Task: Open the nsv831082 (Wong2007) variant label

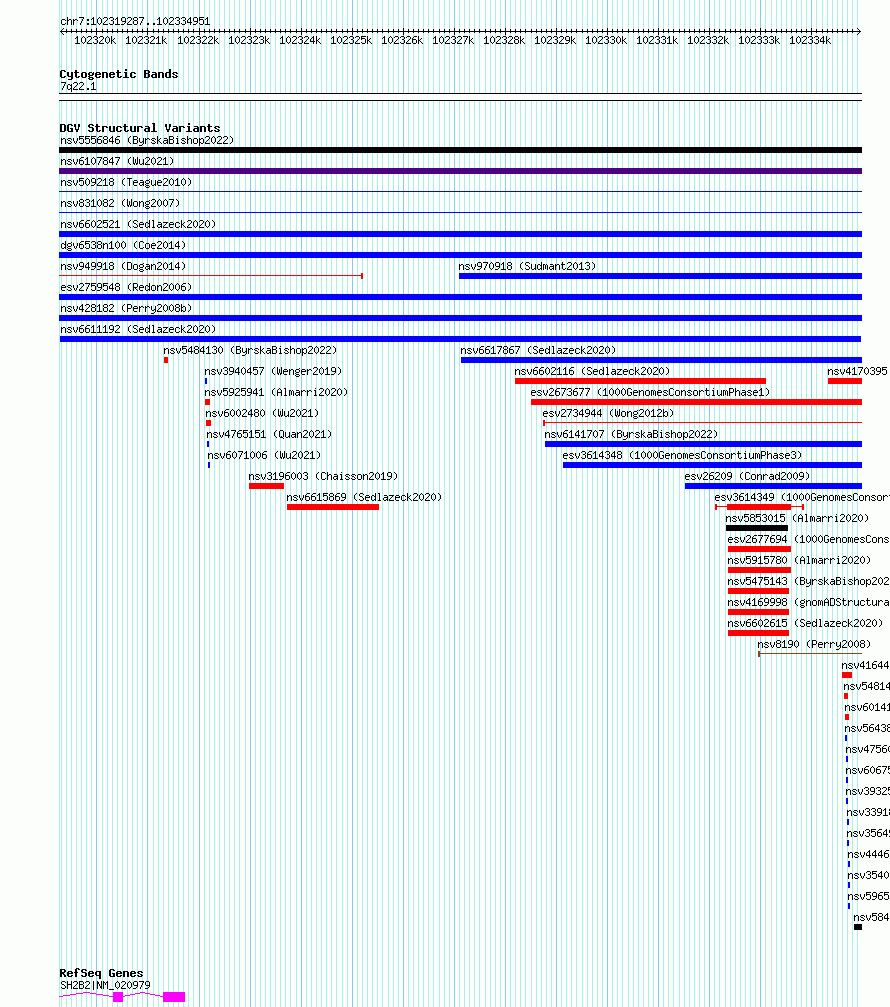Action: click(120, 203)
